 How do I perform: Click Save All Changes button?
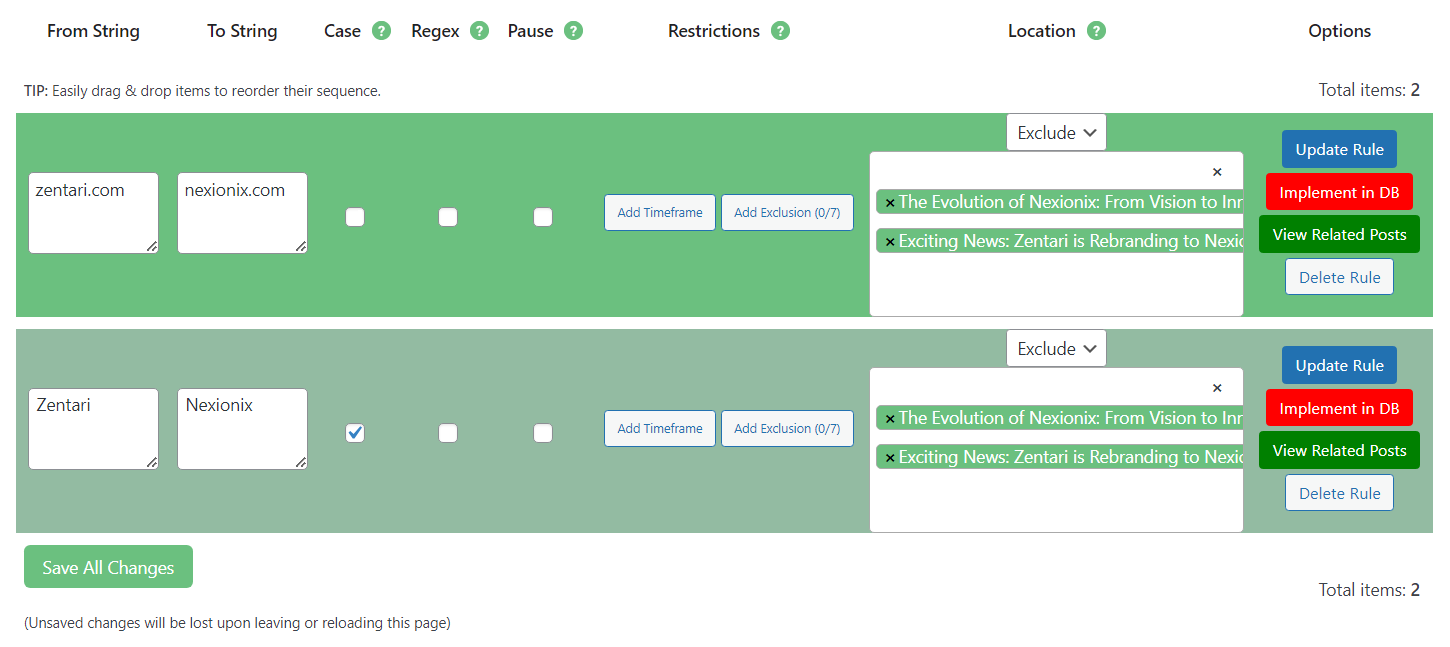tap(108, 567)
